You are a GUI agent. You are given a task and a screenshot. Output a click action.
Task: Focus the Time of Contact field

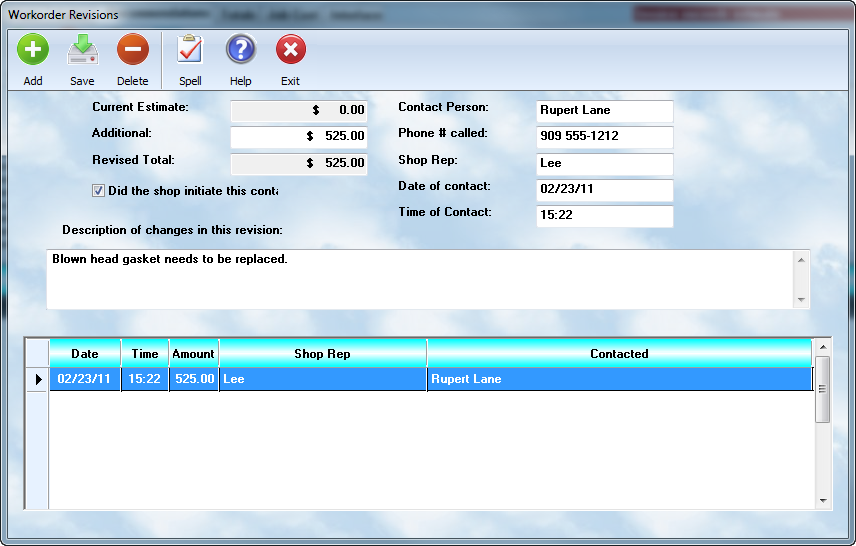604,216
